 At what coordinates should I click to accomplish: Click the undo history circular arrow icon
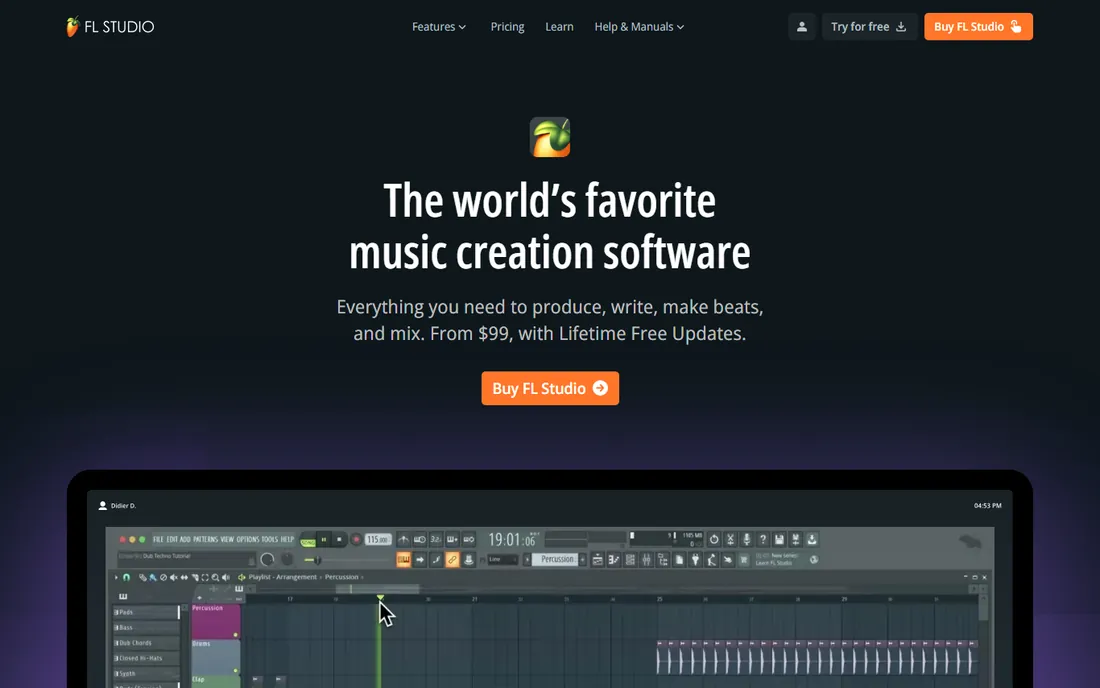[714, 539]
